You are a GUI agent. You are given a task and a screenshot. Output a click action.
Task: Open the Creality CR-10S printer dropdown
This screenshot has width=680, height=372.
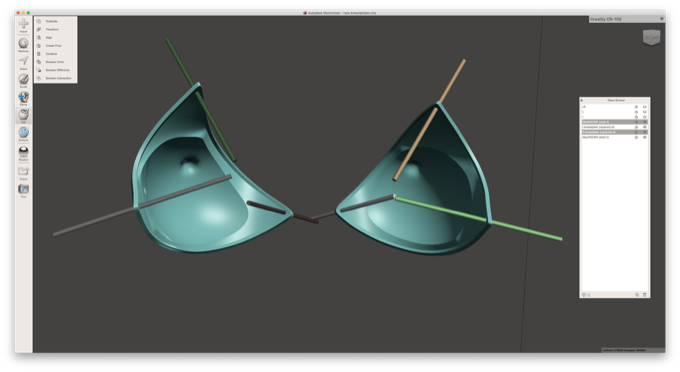coord(626,19)
